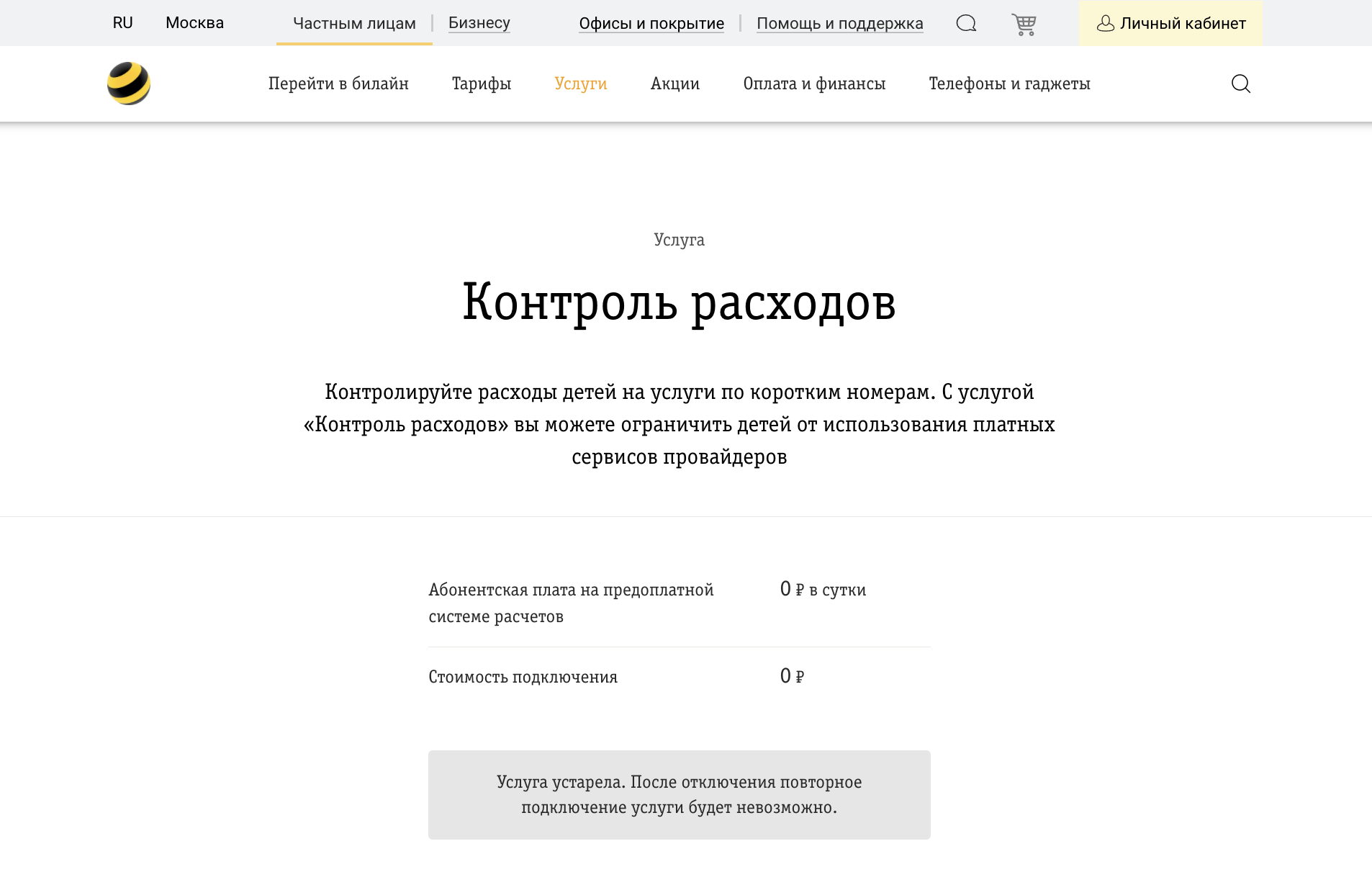Click the search icon next to Помощь и поддержка

pos(966,22)
